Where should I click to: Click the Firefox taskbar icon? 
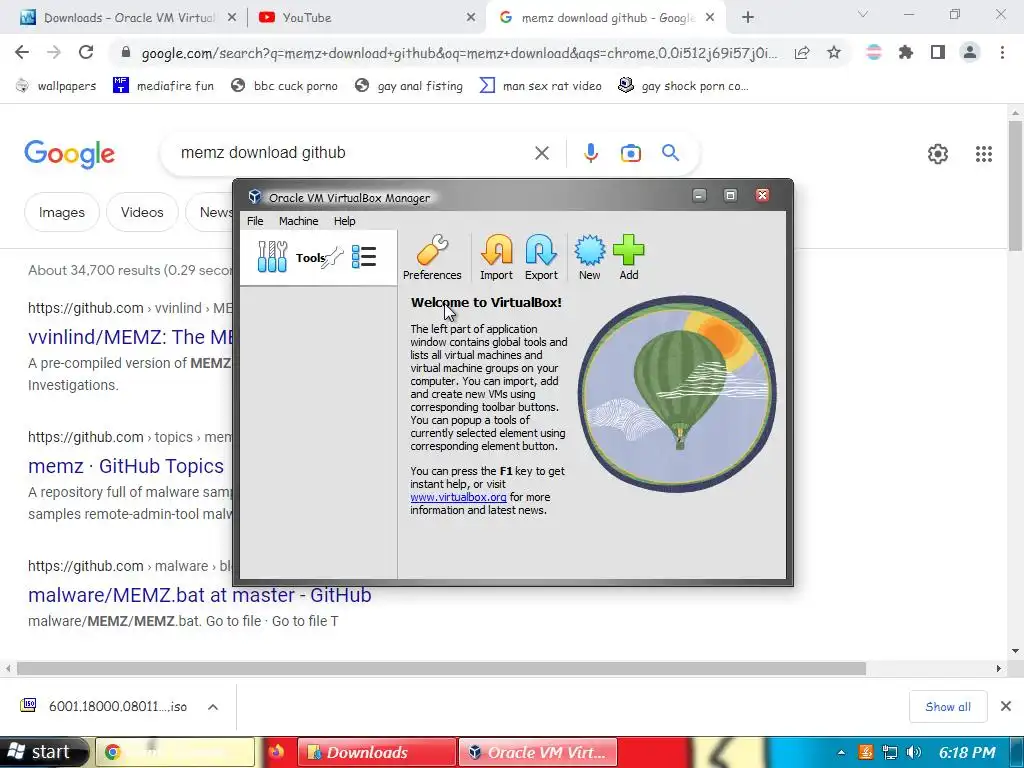click(x=276, y=752)
